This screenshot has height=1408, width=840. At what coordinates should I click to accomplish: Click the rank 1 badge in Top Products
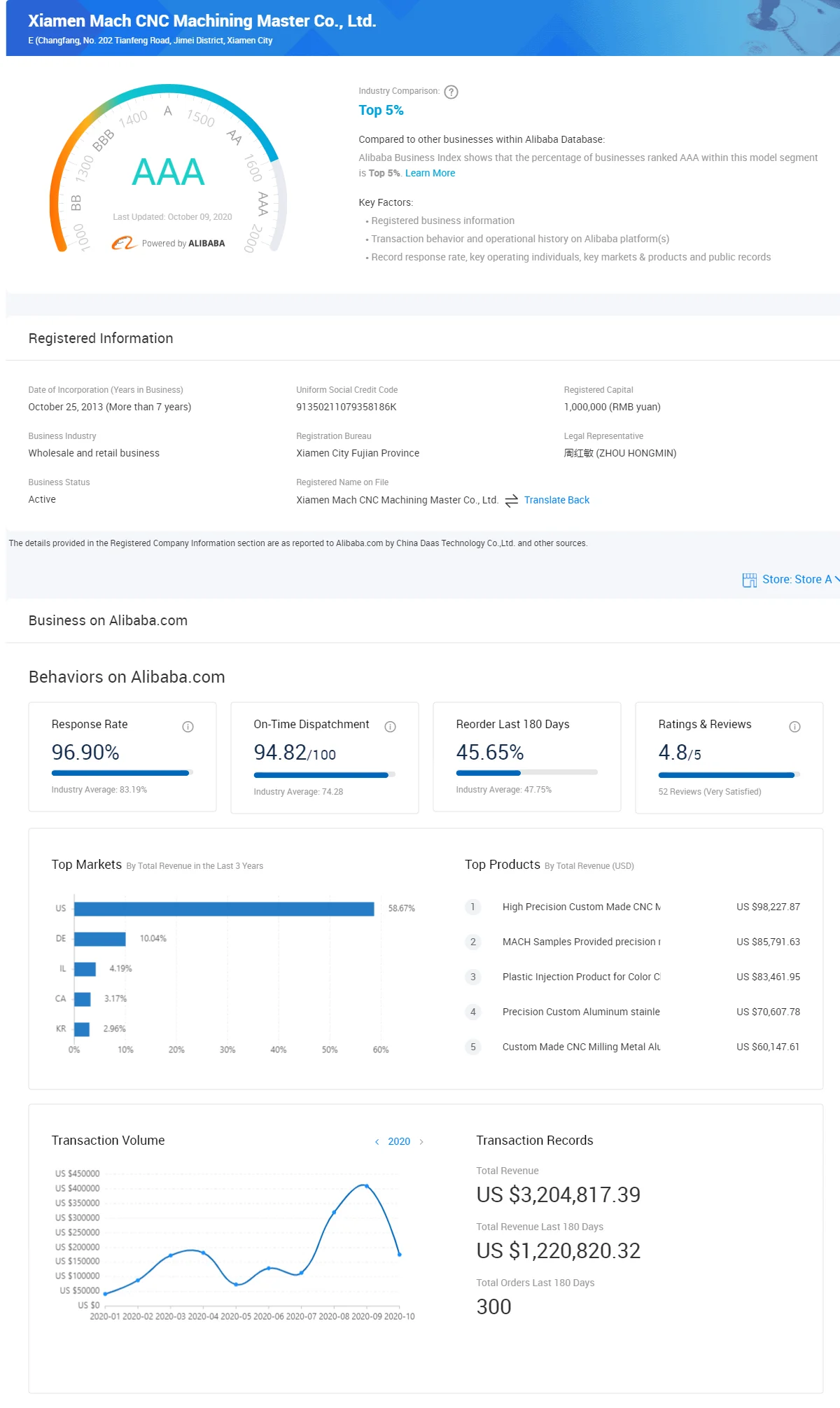[472, 907]
